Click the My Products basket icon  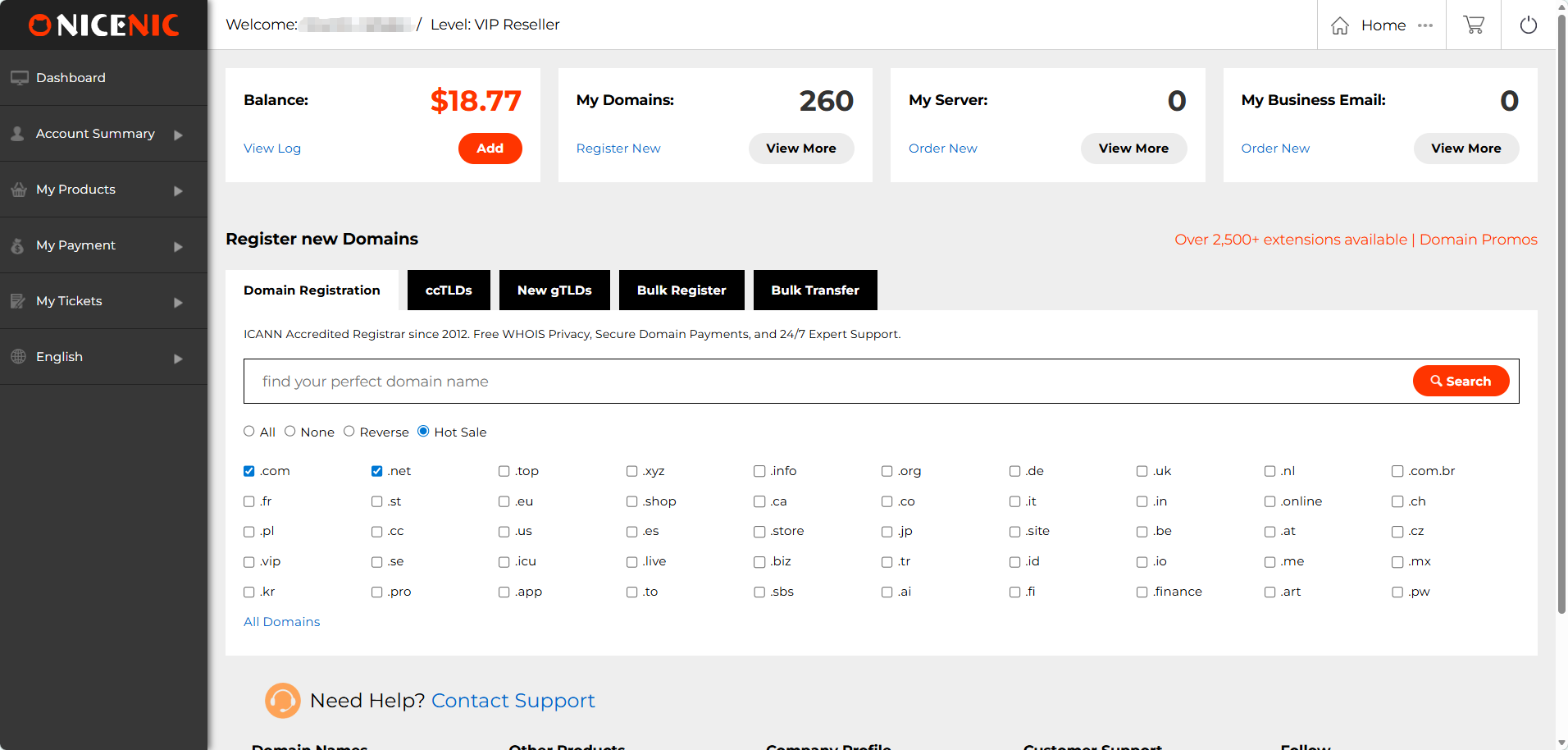point(19,190)
